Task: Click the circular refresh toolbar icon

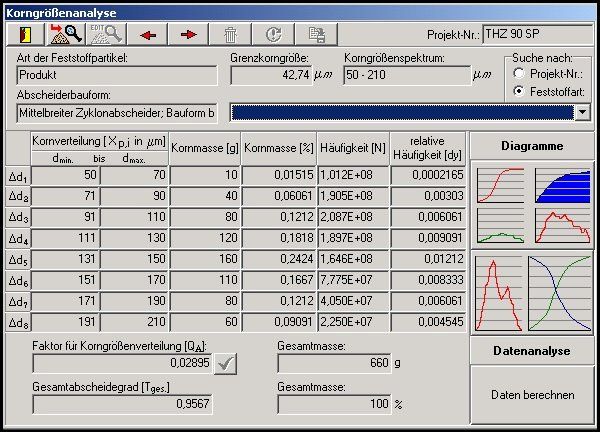Action: click(273, 34)
